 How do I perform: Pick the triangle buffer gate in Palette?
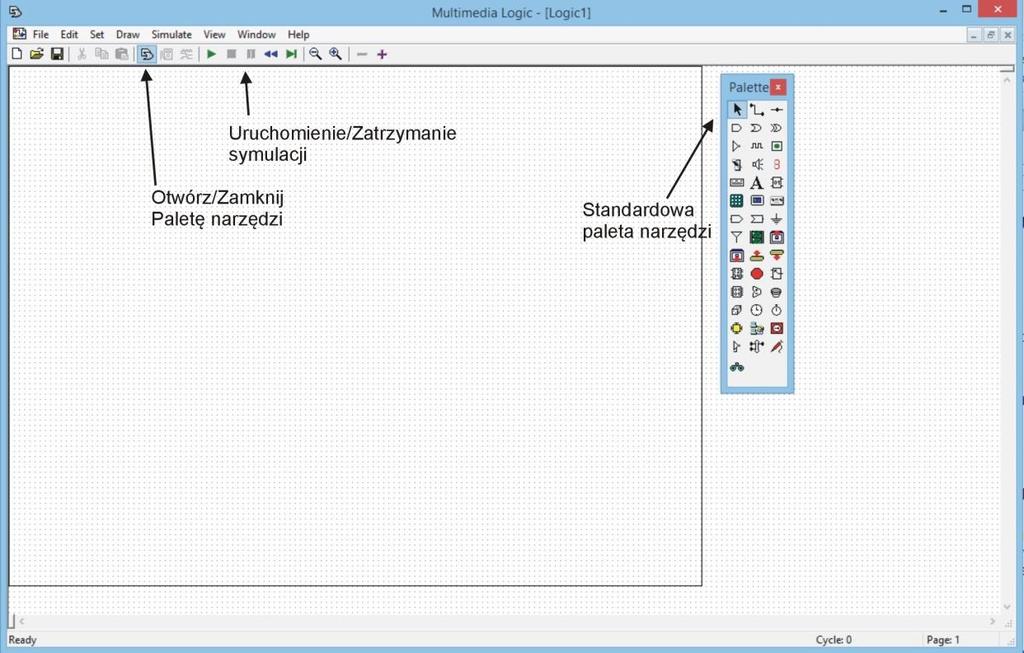(737, 146)
